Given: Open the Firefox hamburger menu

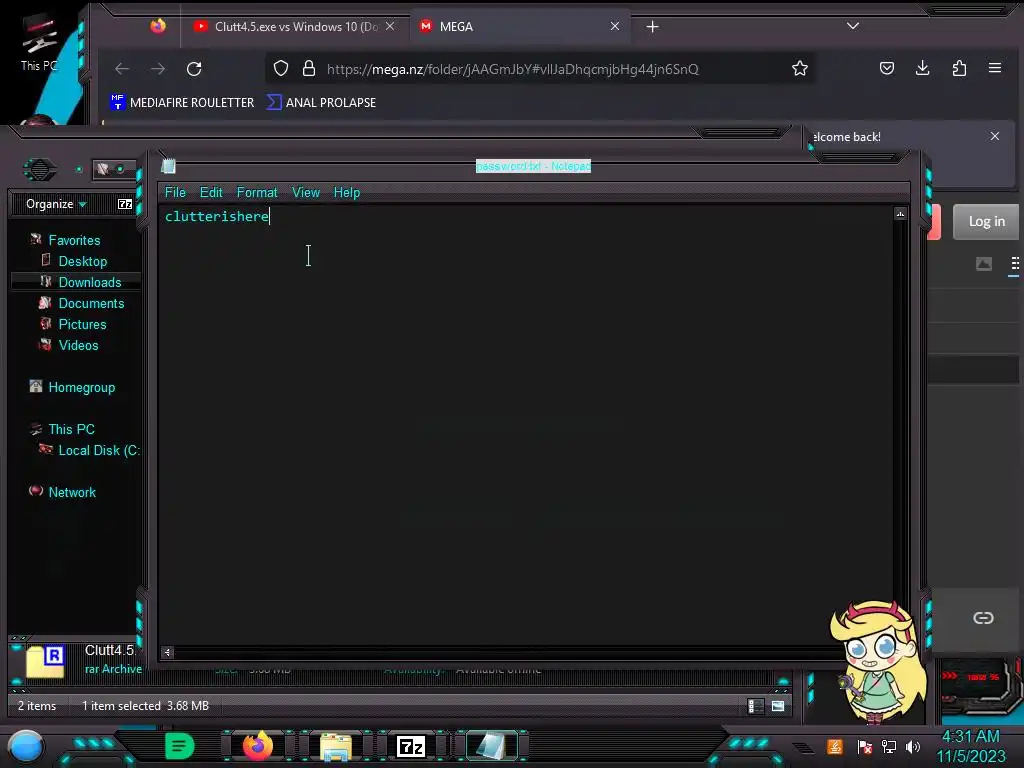Looking at the screenshot, I should click(995, 68).
